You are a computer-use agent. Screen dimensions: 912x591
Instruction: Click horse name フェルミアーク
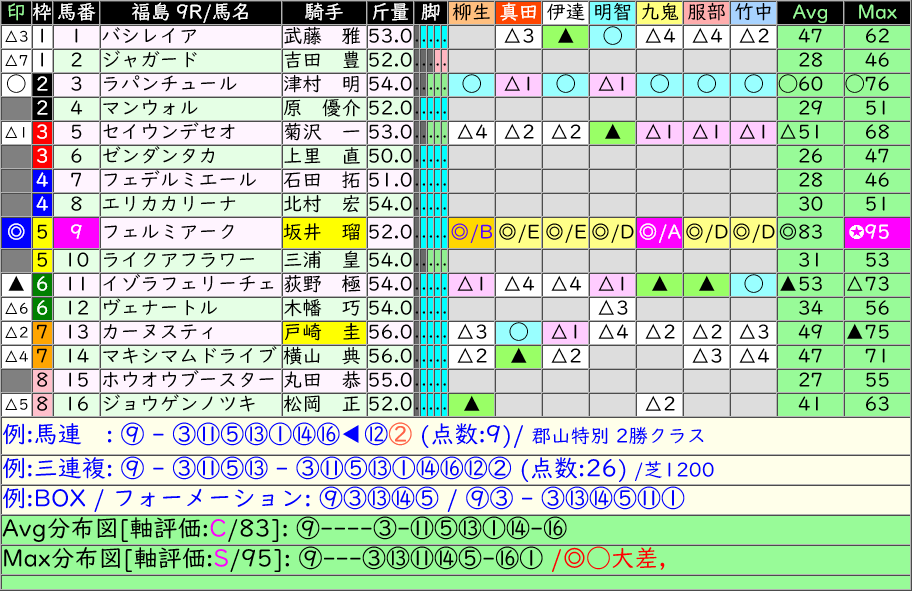pos(190,232)
